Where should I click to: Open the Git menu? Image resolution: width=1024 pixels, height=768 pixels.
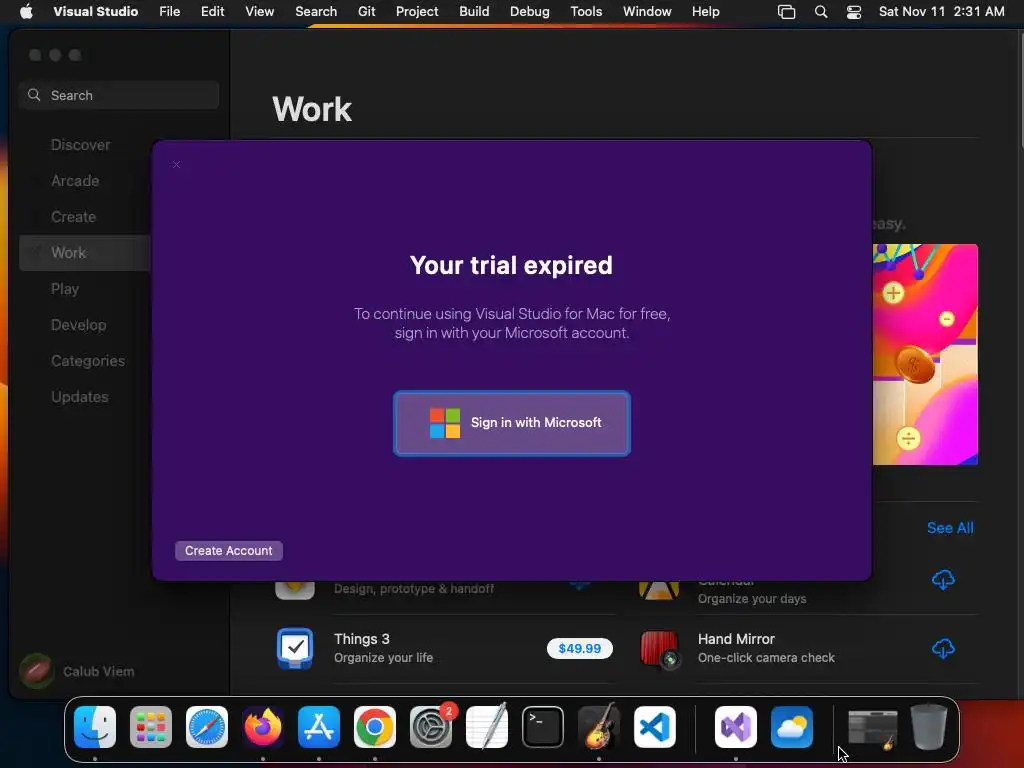click(x=366, y=11)
